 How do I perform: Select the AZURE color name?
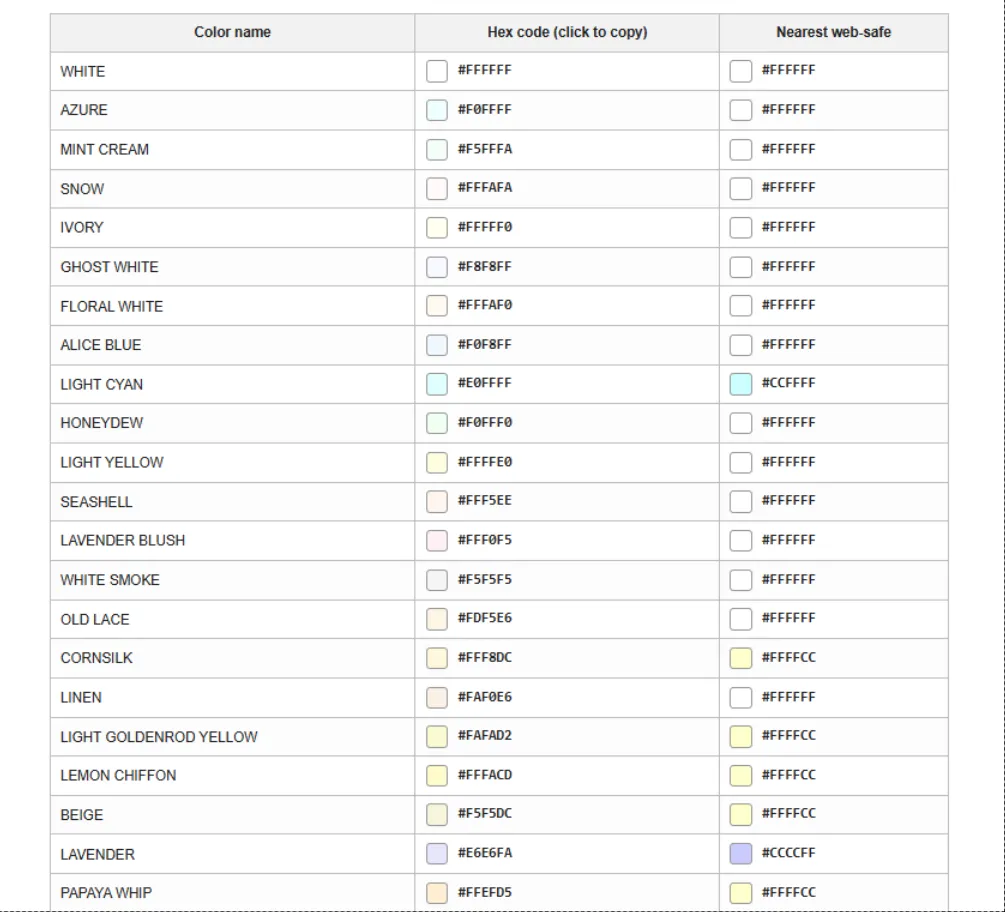click(x=84, y=110)
